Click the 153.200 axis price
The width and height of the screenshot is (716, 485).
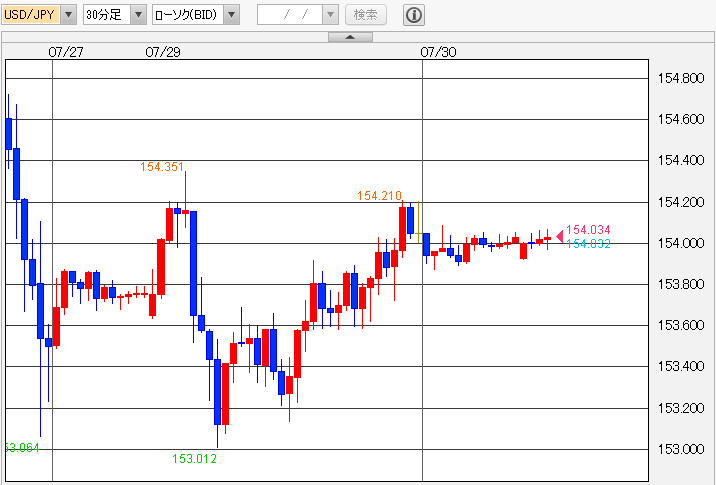[x=681, y=408]
